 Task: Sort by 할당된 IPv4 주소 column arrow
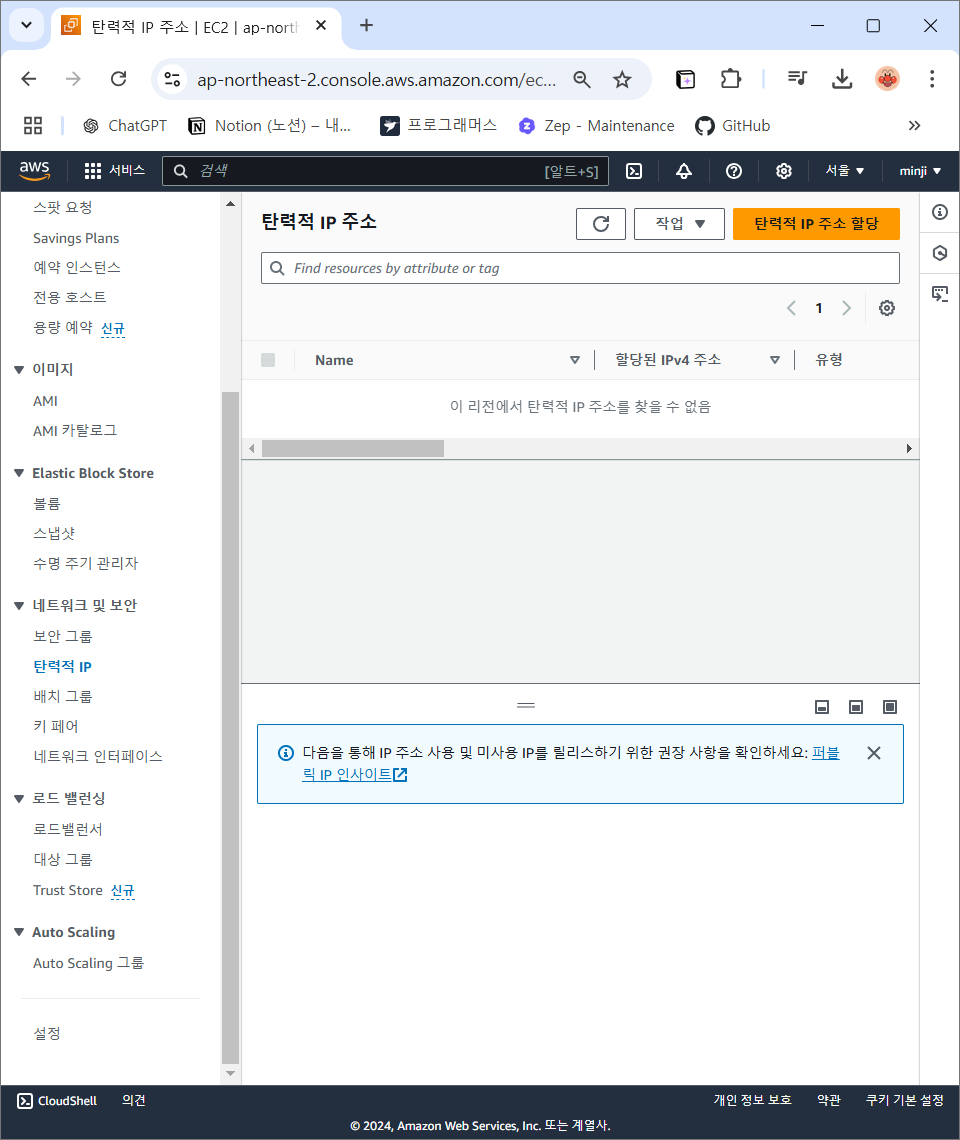tap(775, 360)
